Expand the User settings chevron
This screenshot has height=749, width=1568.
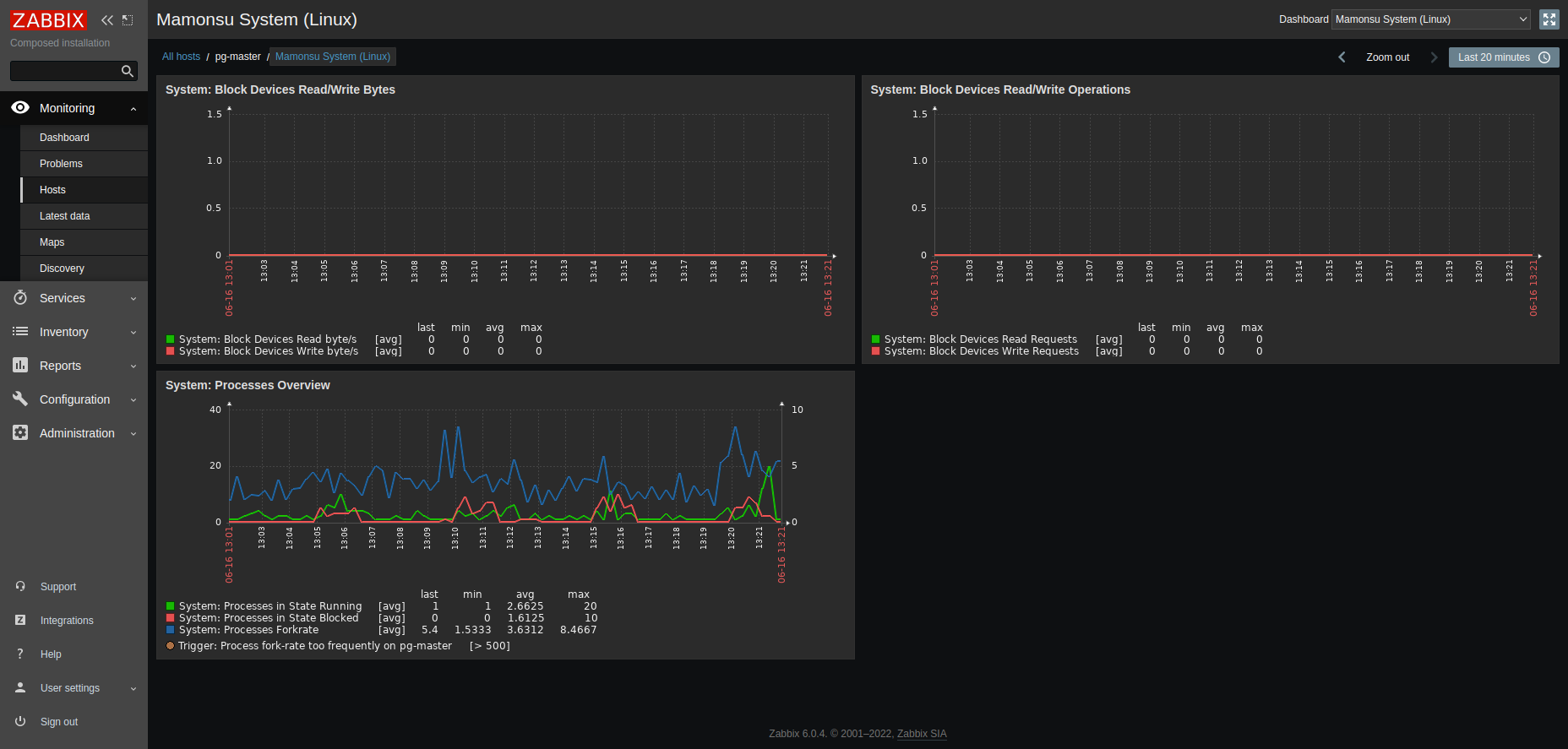pyautogui.click(x=133, y=688)
